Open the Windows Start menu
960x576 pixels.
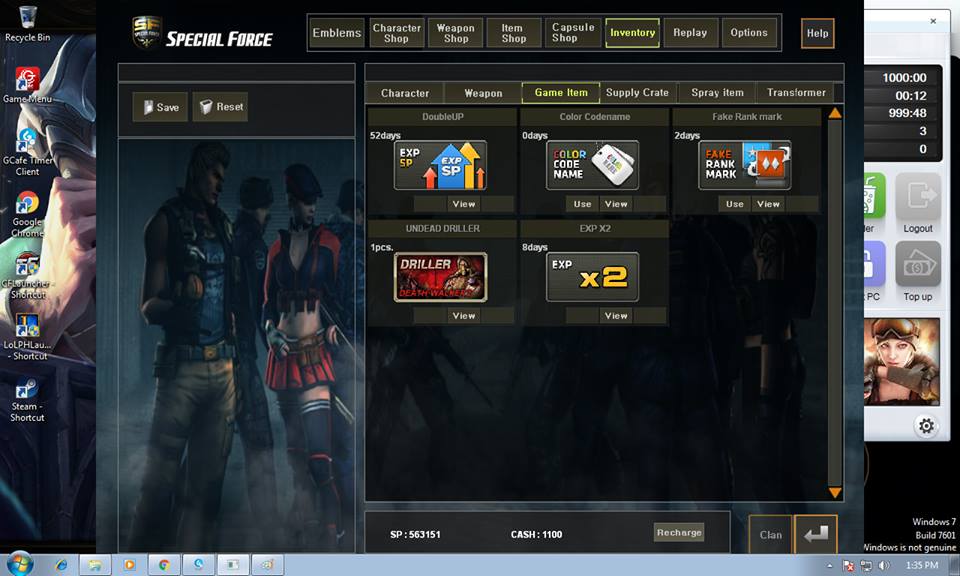tap(18, 564)
